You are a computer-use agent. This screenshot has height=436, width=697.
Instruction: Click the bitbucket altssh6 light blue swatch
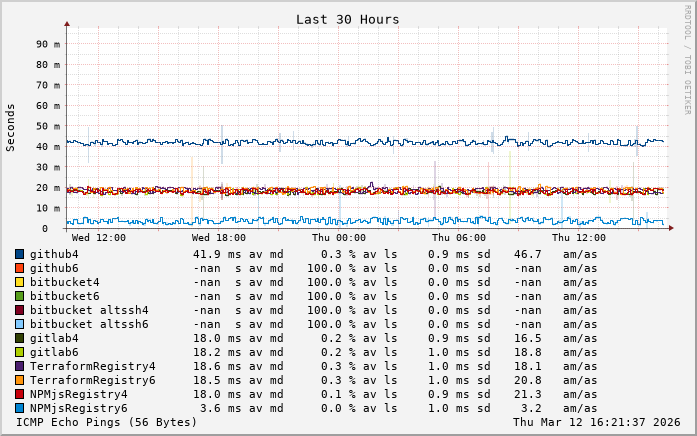click(x=19, y=325)
